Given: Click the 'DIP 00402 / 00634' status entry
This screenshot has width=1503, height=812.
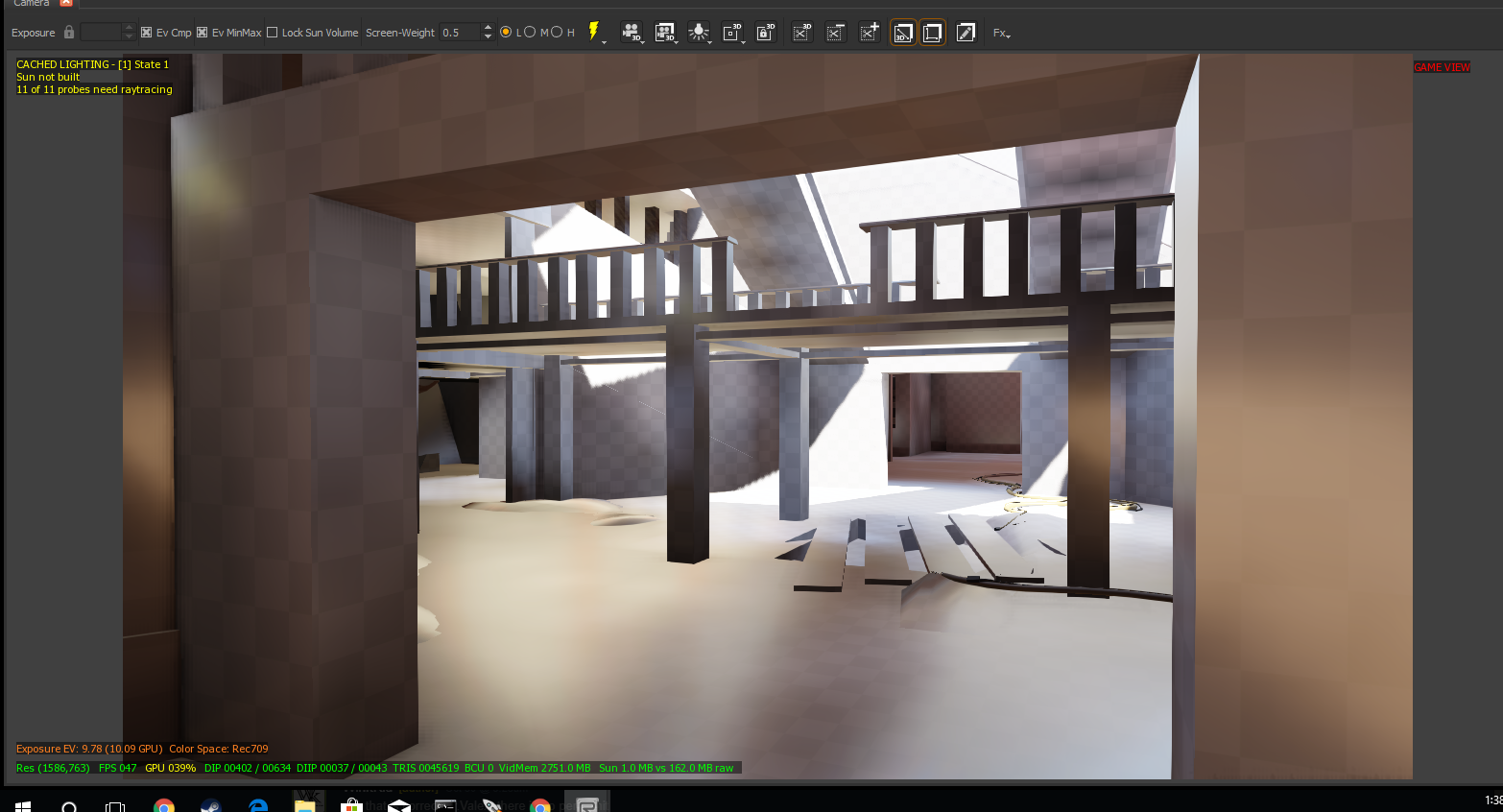Looking at the screenshot, I should point(248,768).
